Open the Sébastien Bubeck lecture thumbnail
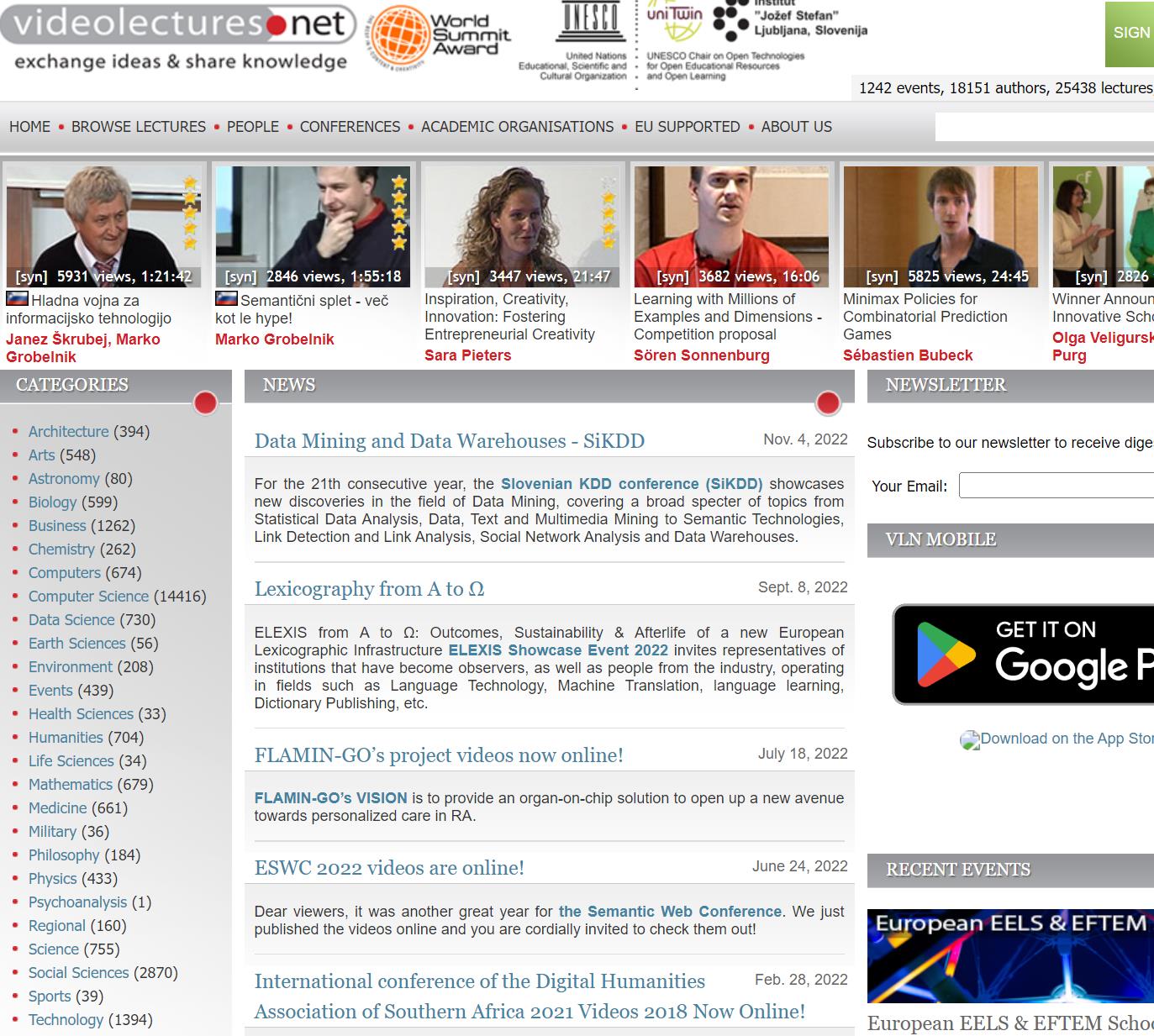 [x=940, y=227]
